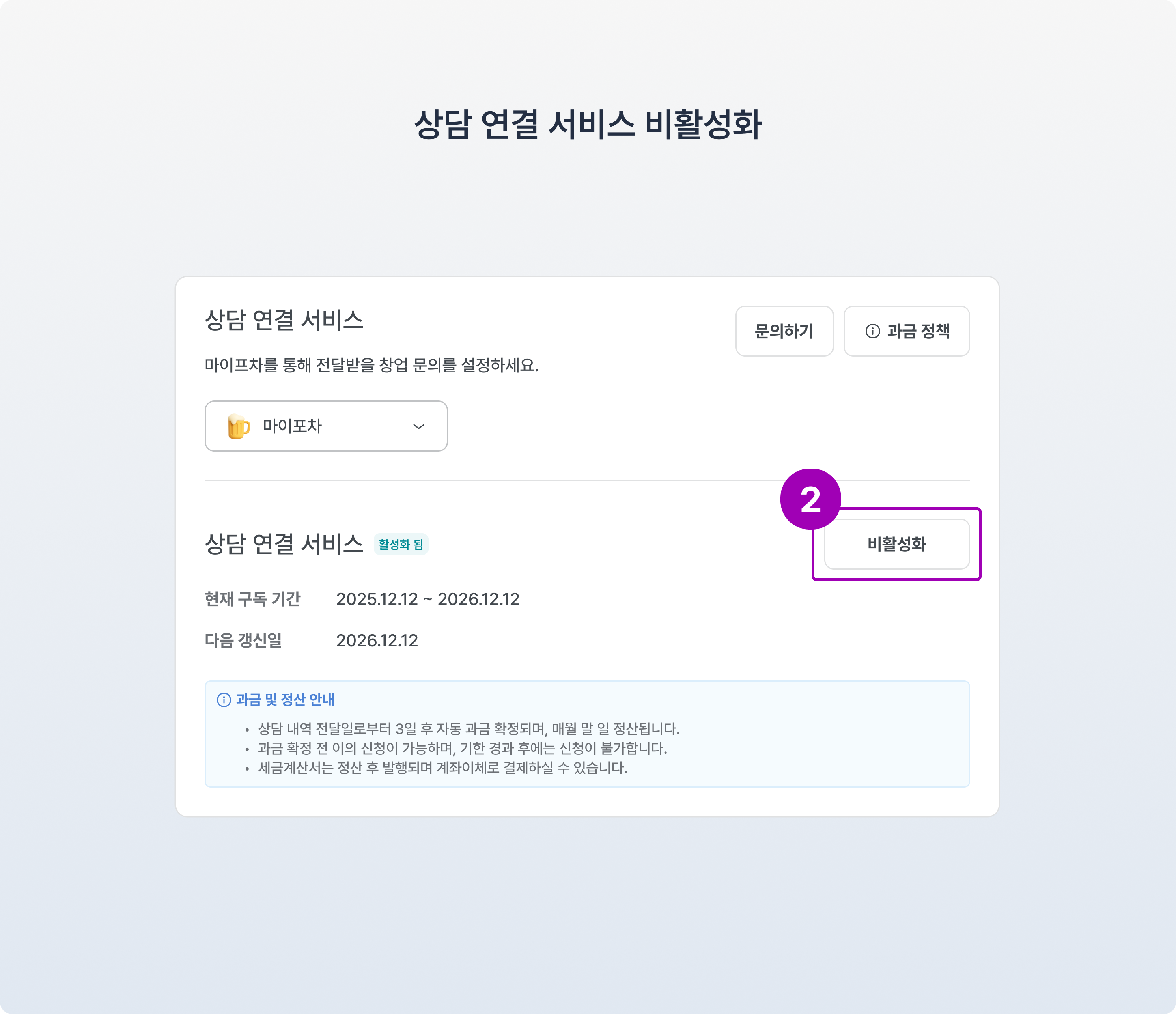Click the description text starting with 마이프차를 통해
1176x1014 pixels.
371,365
